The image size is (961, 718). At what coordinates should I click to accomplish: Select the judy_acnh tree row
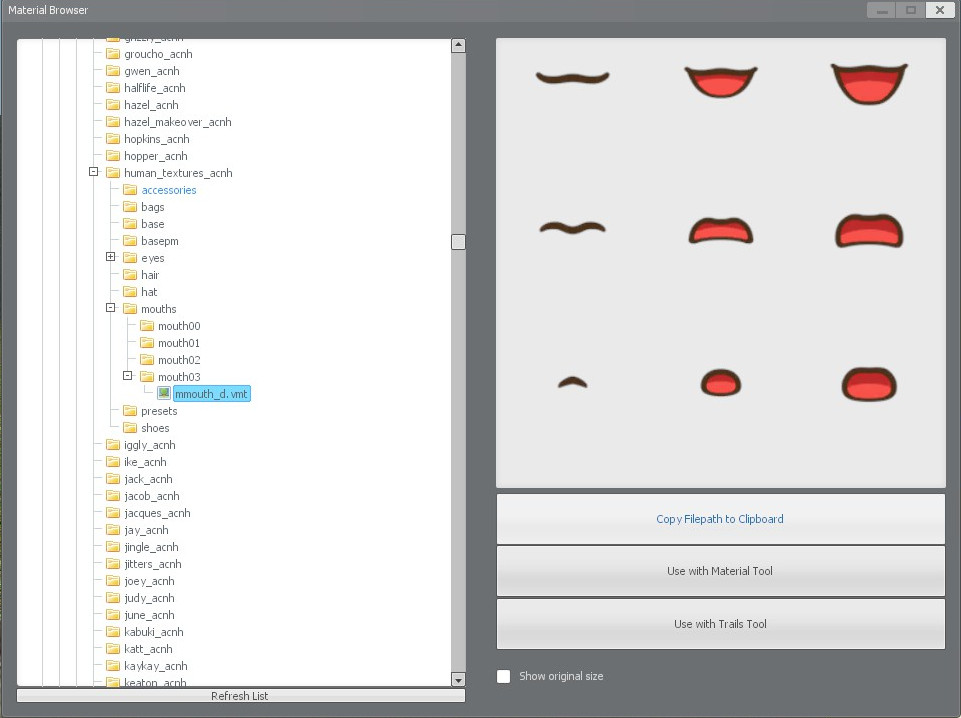tap(150, 598)
